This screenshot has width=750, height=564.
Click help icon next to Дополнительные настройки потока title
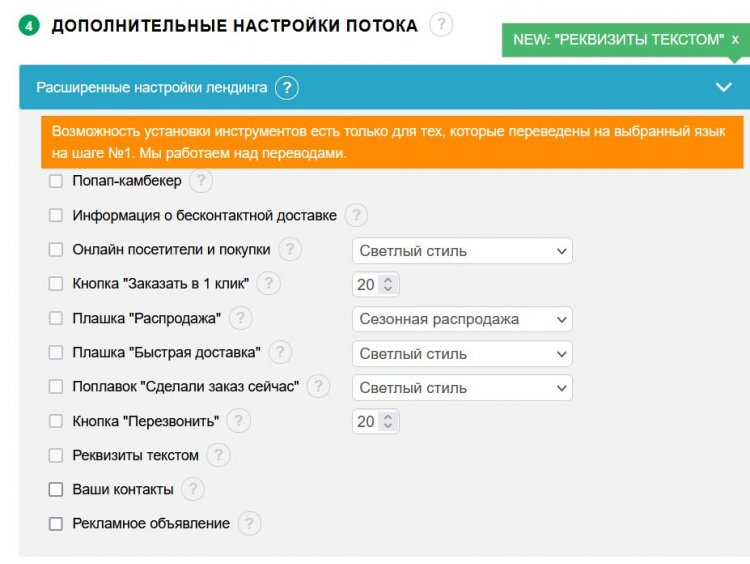(x=441, y=24)
